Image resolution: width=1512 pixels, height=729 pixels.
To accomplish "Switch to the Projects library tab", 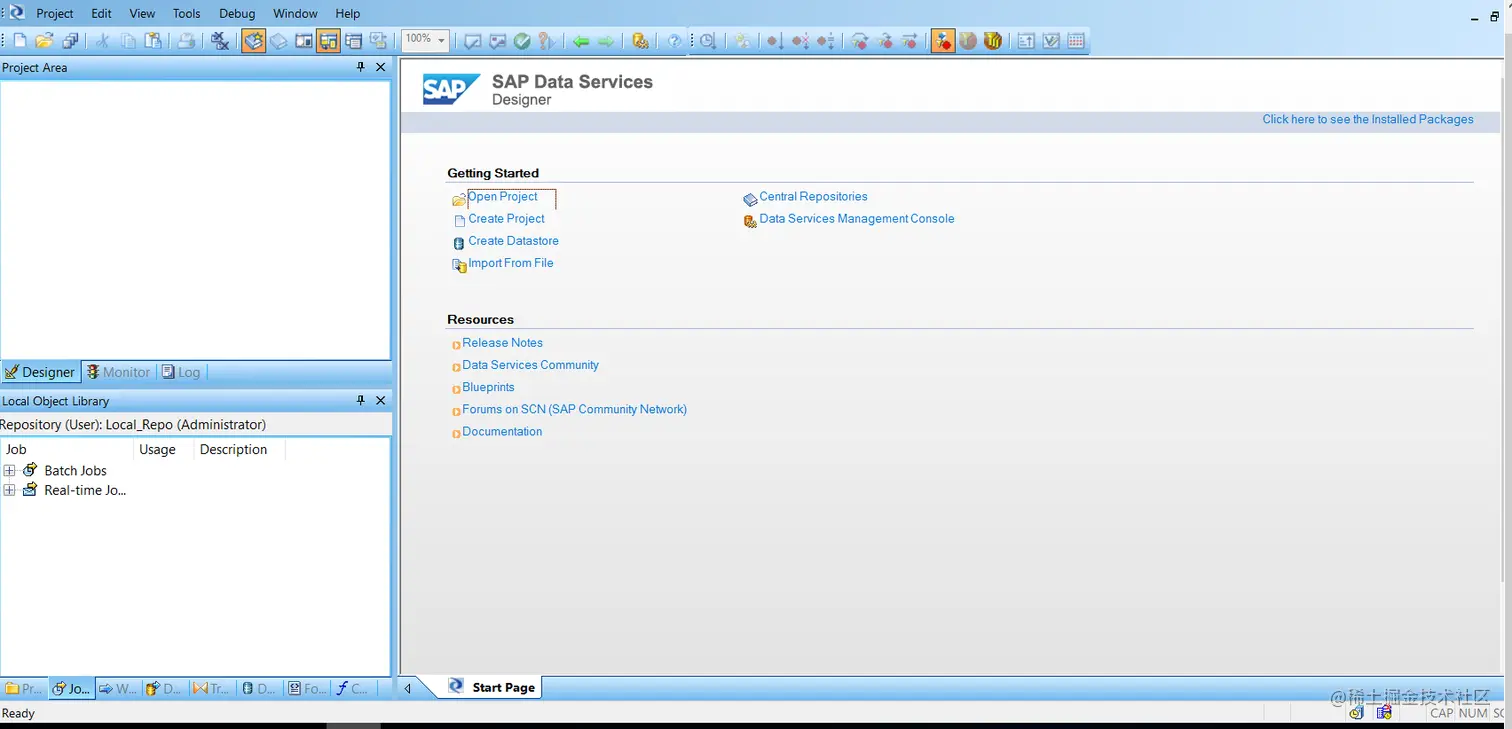I will (x=24, y=688).
